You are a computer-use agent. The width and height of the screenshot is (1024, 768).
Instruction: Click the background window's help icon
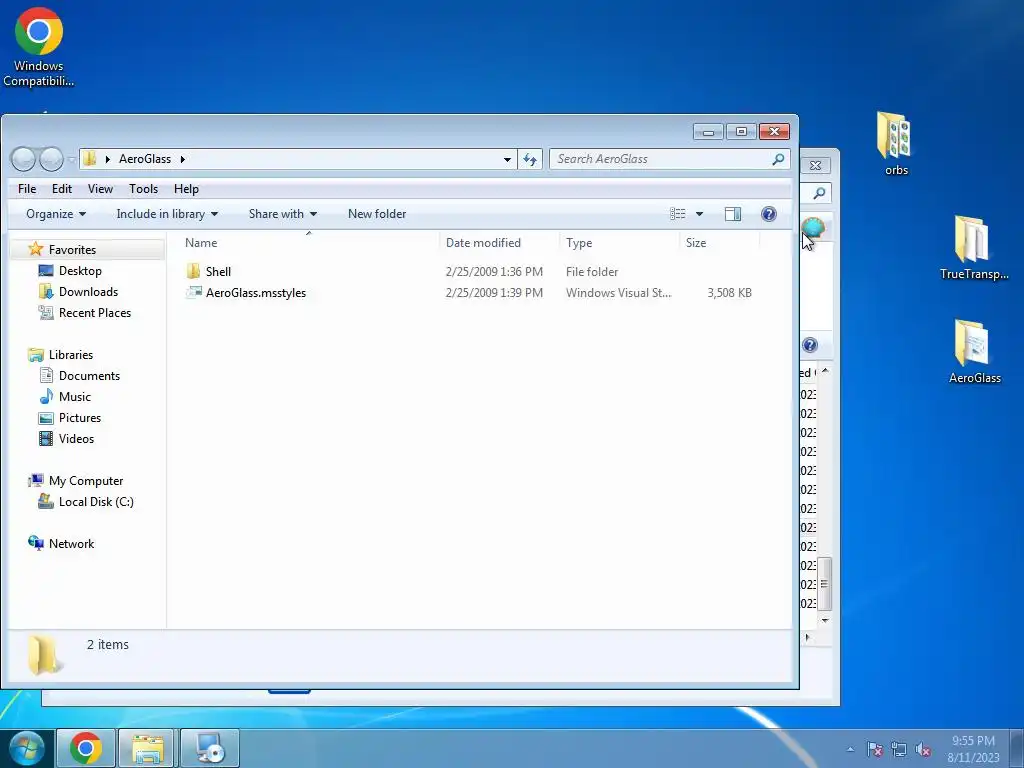(810, 345)
